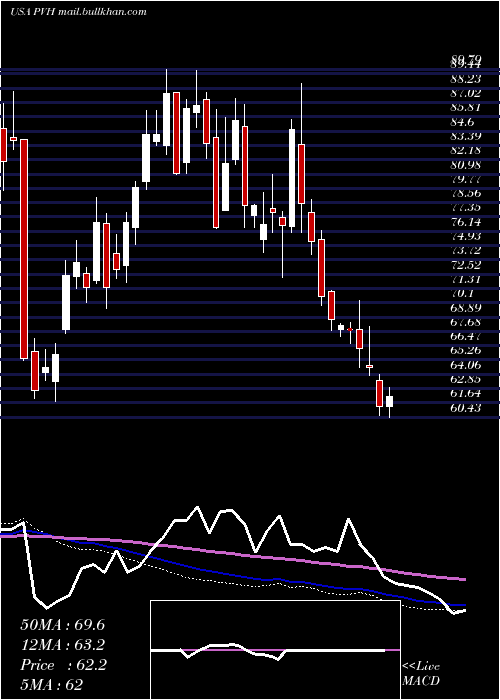
Task: Click the 60.43 price axis label
Action: [x=466, y=408]
